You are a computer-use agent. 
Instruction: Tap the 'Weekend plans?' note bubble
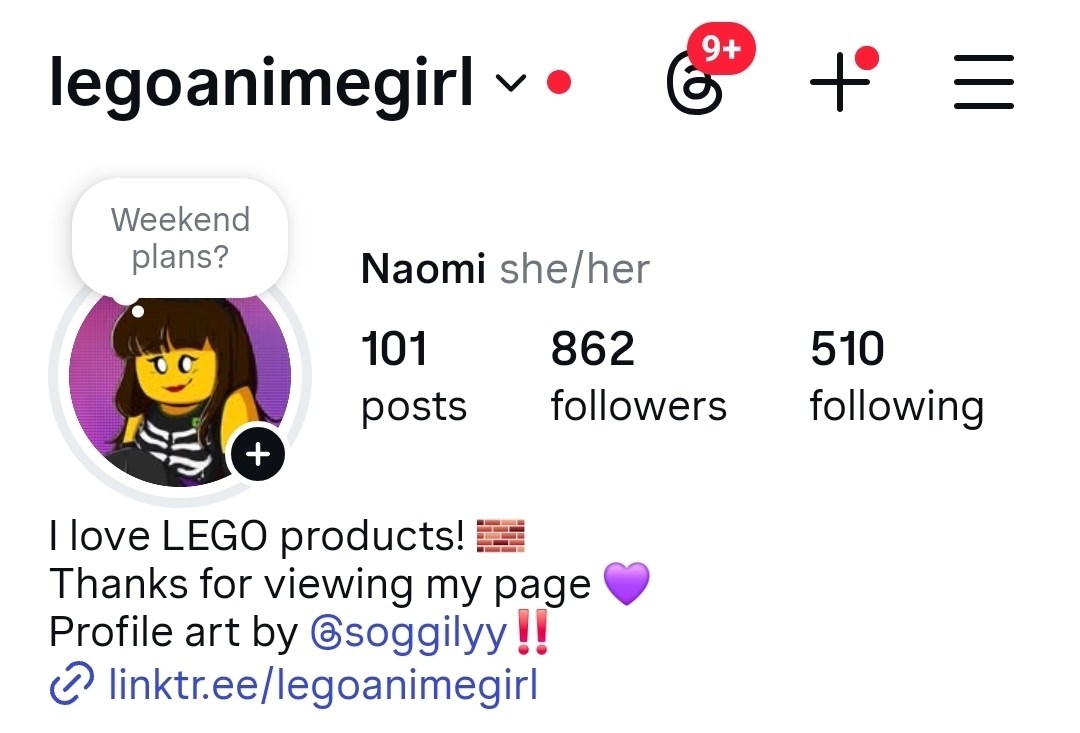tap(180, 238)
